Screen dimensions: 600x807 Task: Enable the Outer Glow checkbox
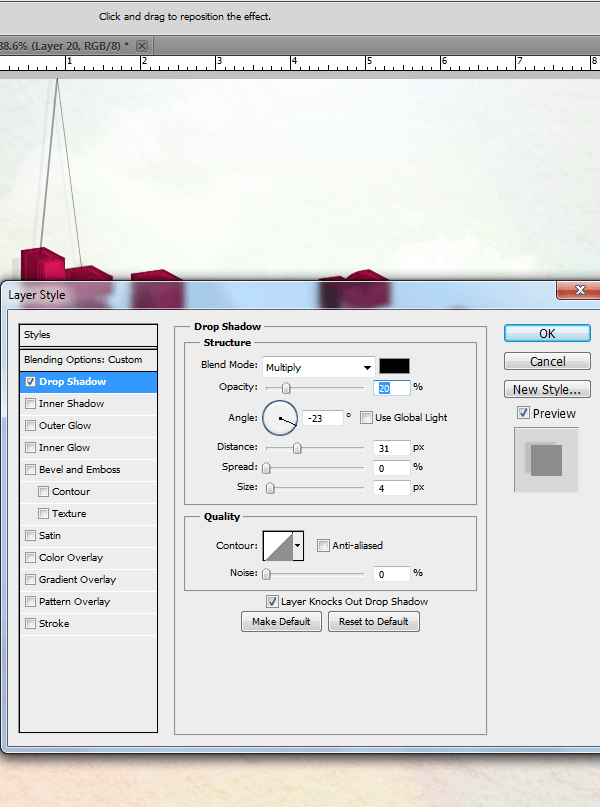point(30,426)
